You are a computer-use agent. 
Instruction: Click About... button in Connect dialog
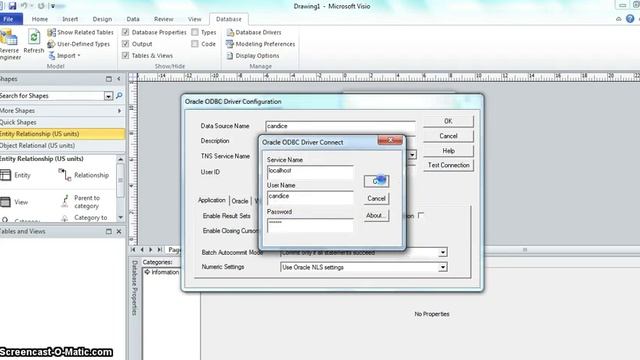tap(376, 216)
